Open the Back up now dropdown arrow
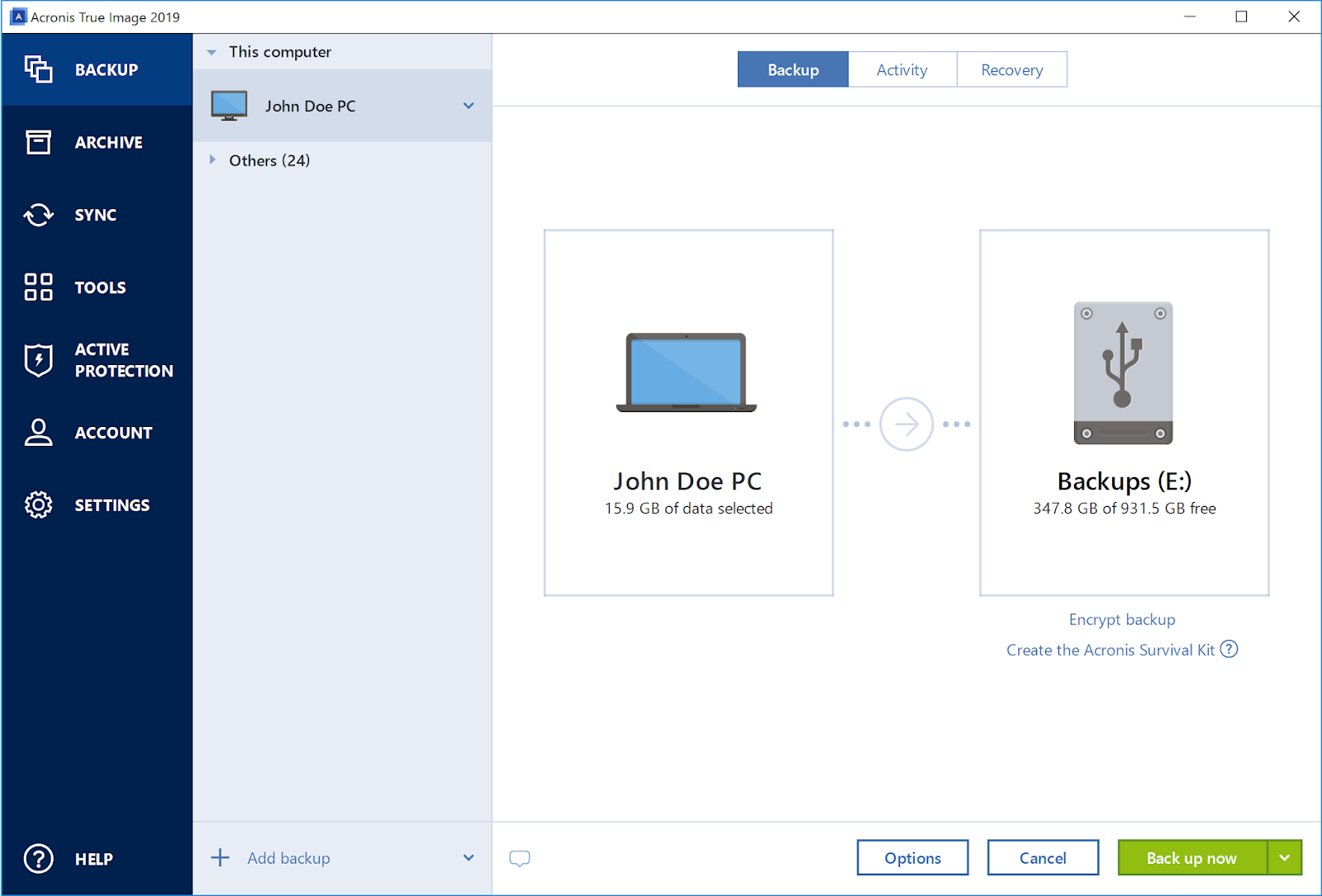This screenshot has width=1322, height=896. click(1285, 858)
